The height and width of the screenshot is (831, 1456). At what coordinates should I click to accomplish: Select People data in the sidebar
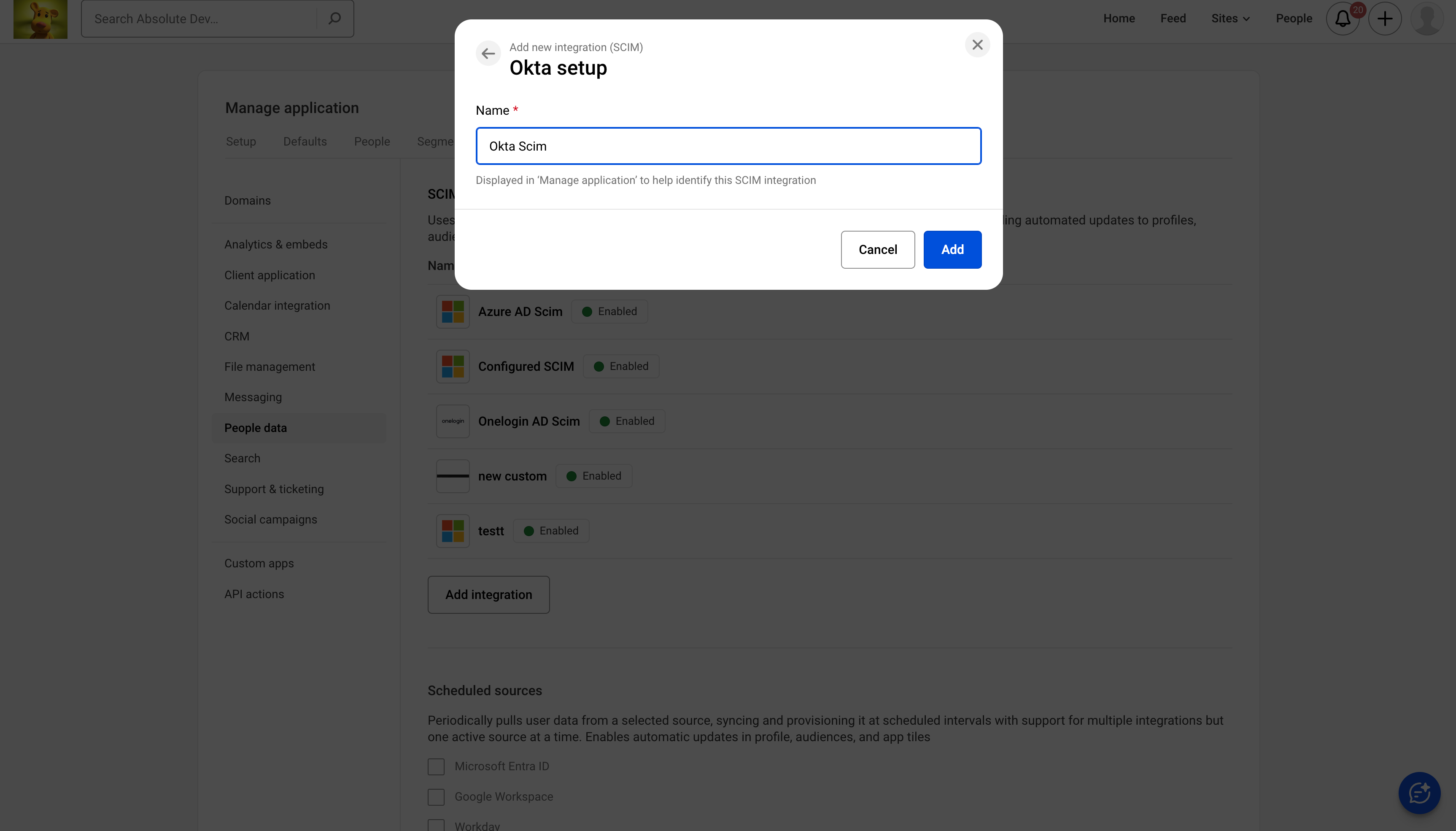tap(255, 427)
